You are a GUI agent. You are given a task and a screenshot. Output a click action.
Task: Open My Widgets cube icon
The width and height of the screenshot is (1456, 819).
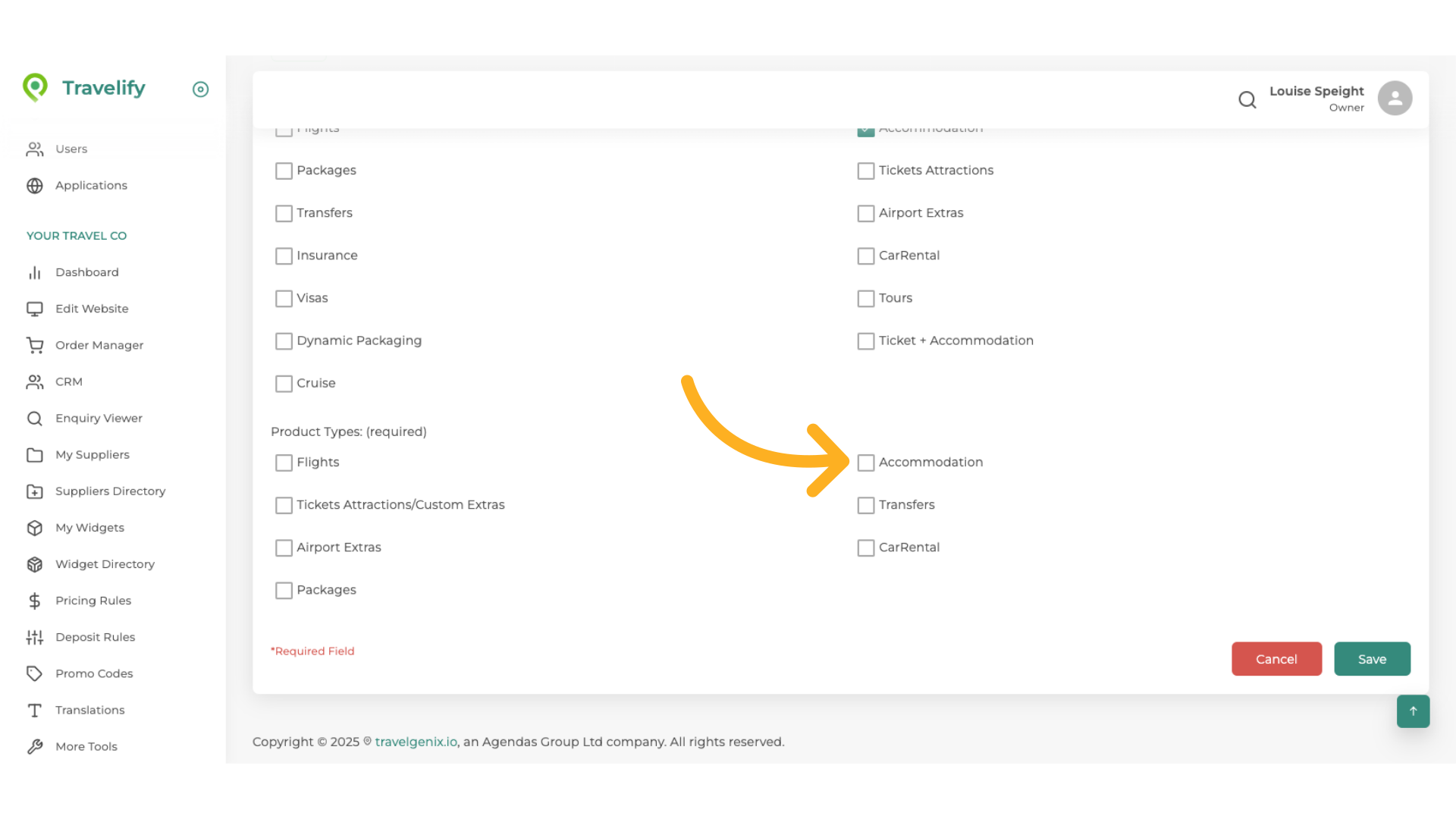[x=35, y=528]
